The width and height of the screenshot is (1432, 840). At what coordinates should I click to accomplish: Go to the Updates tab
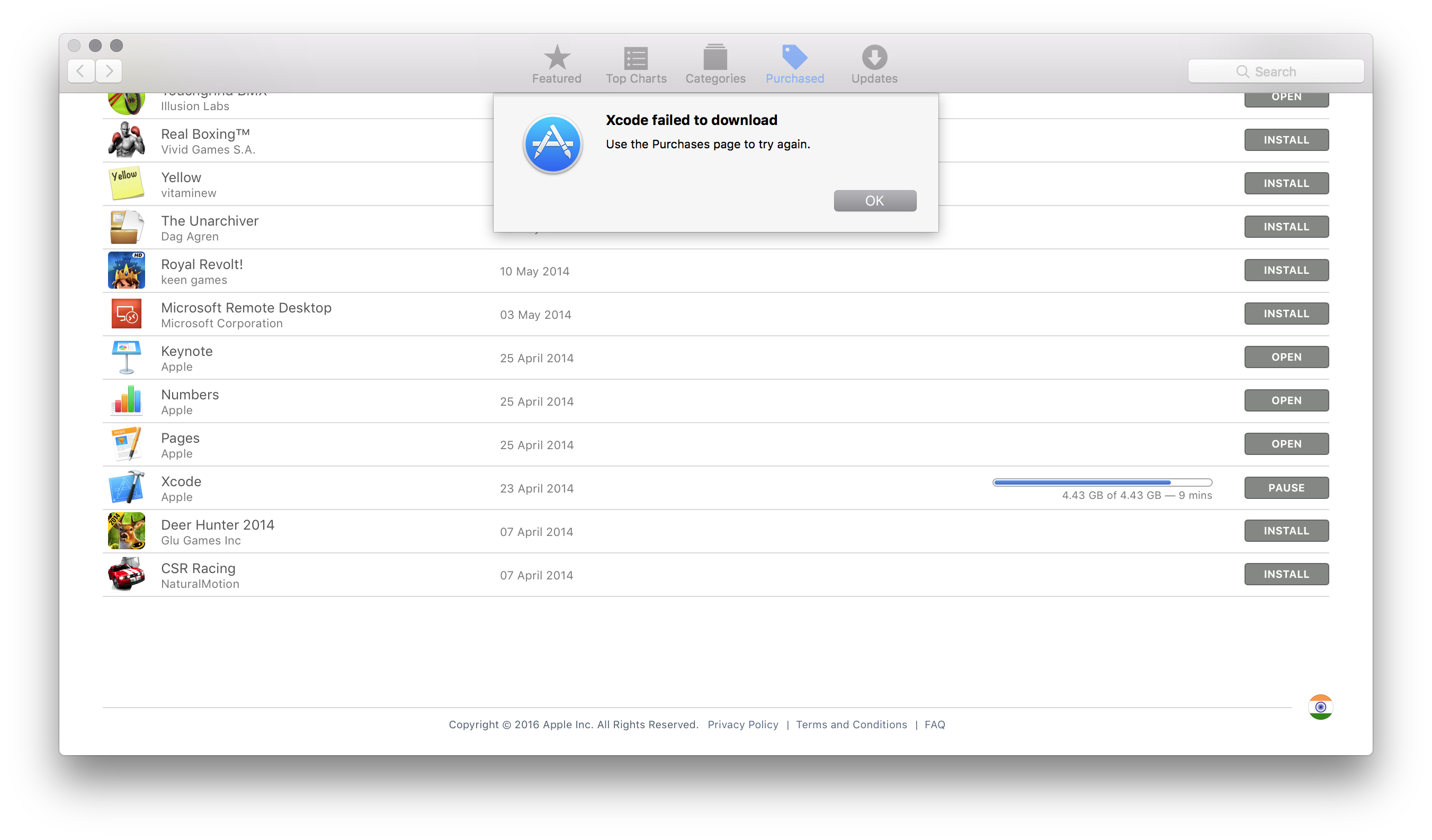[x=874, y=64]
